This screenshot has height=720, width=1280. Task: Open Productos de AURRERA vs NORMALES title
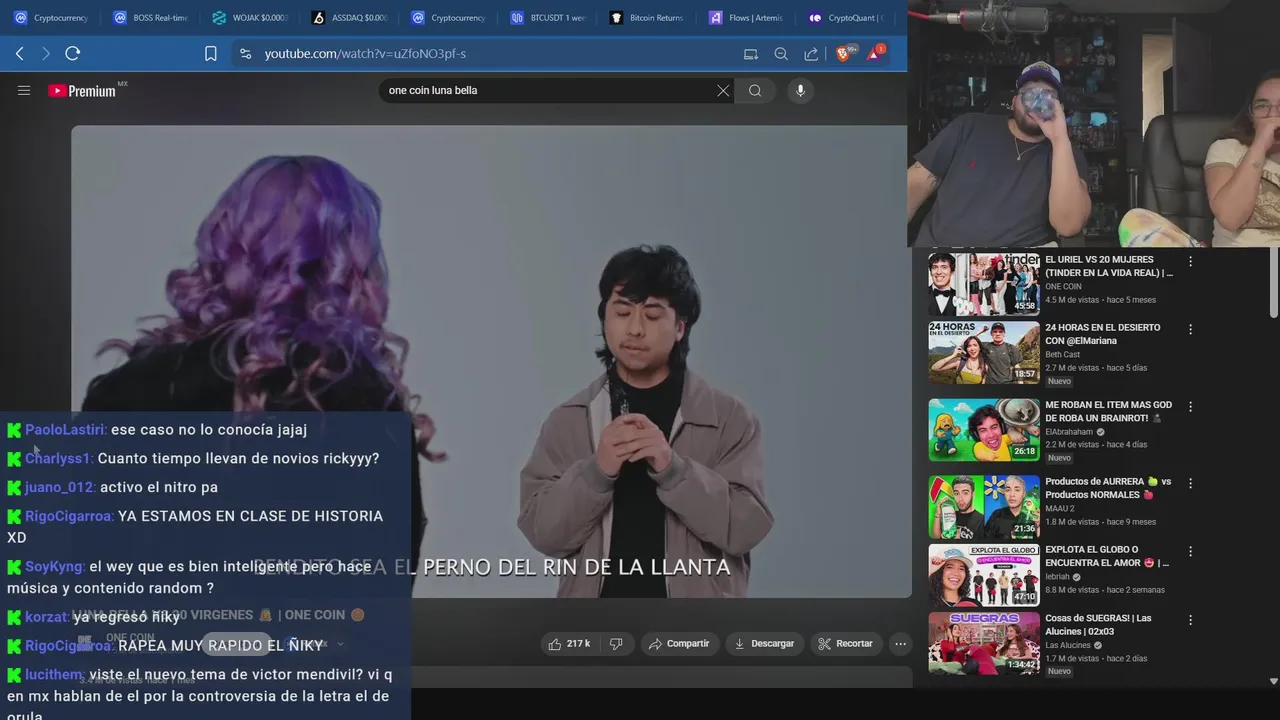tap(1108, 488)
